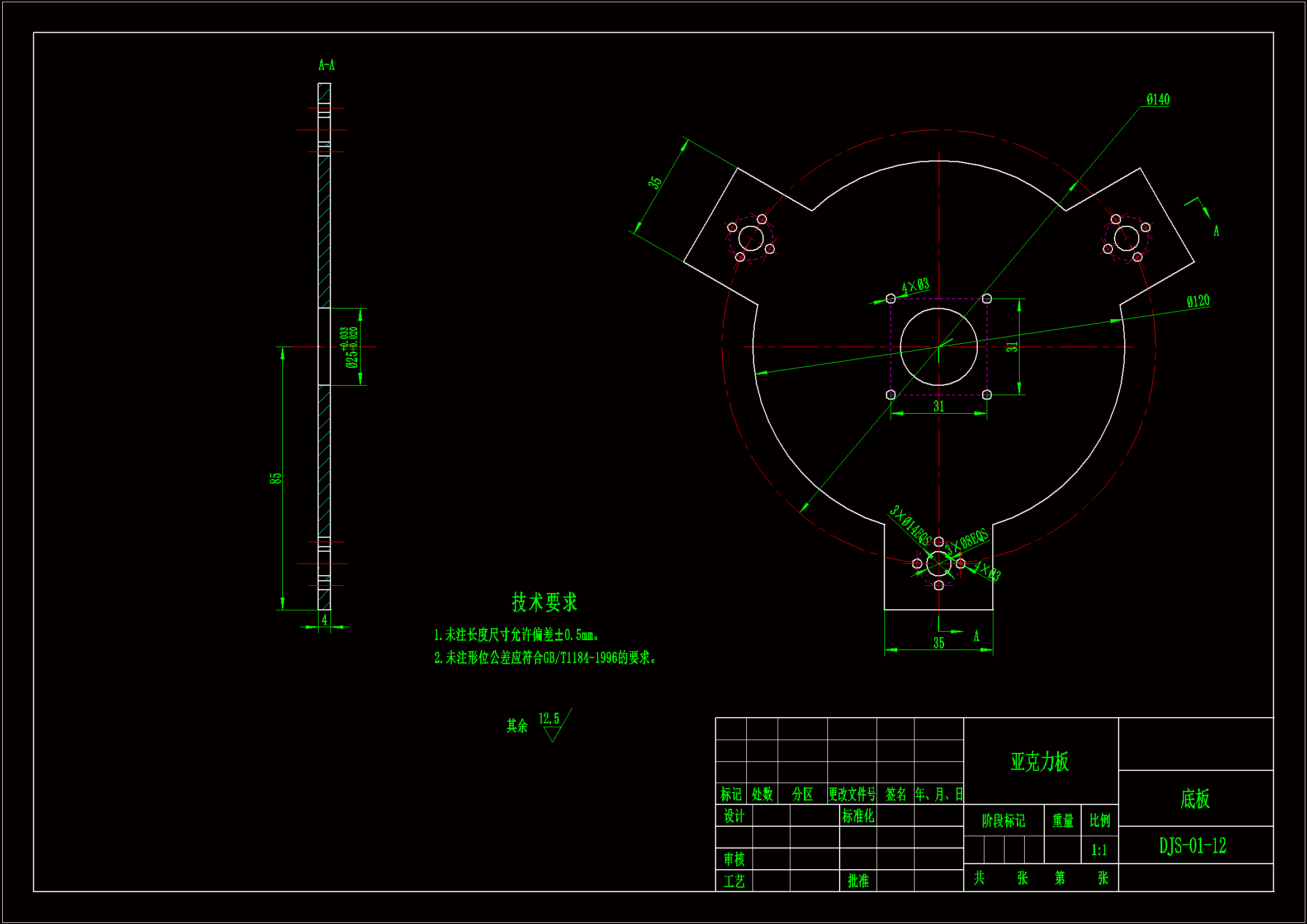Click the 35 dimension below bottom tab
Screen dimensions: 1307x924
[939, 643]
